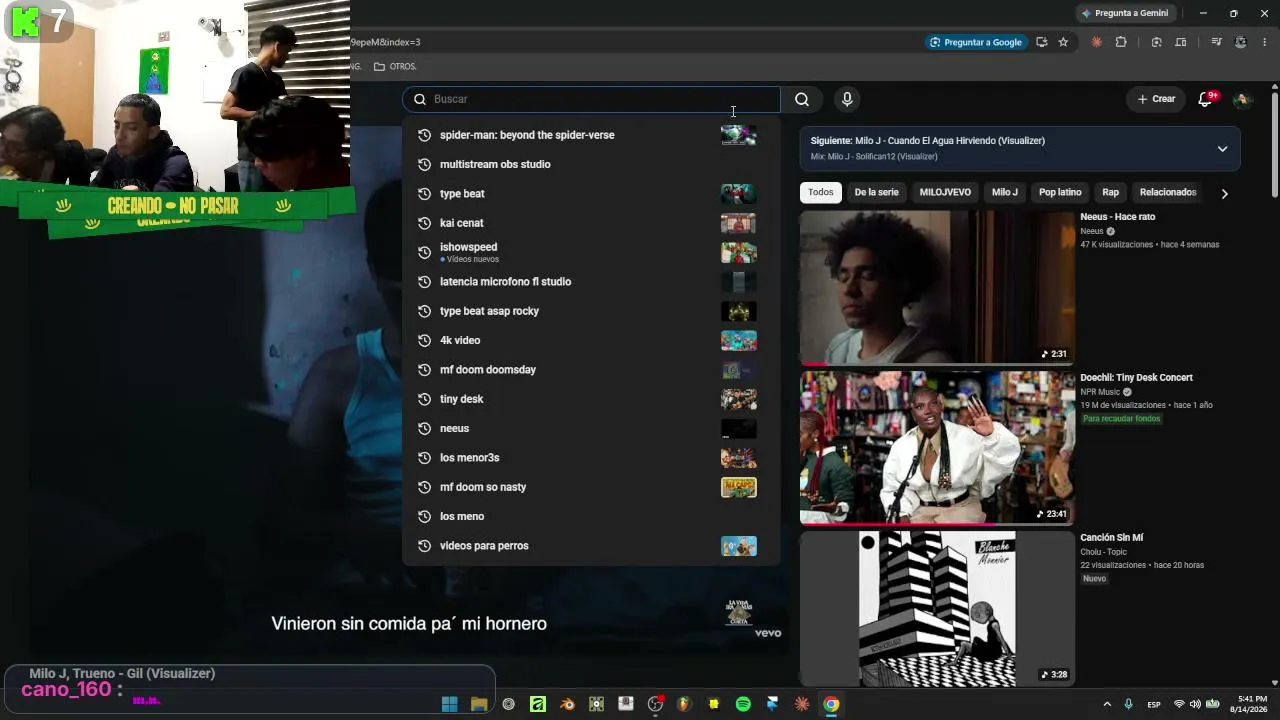Select the 'Todos' filter chip
Image resolution: width=1280 pixels, height=720 pixels.
[x=820, y=192]
